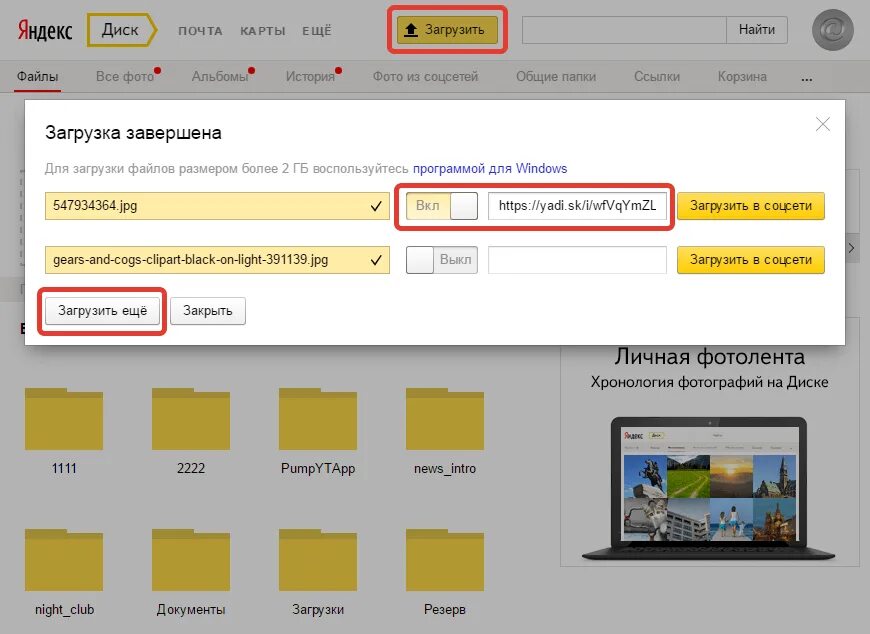Open the 1111 folder
Viewport: 870px width, 634px height.
pos(64,432)
